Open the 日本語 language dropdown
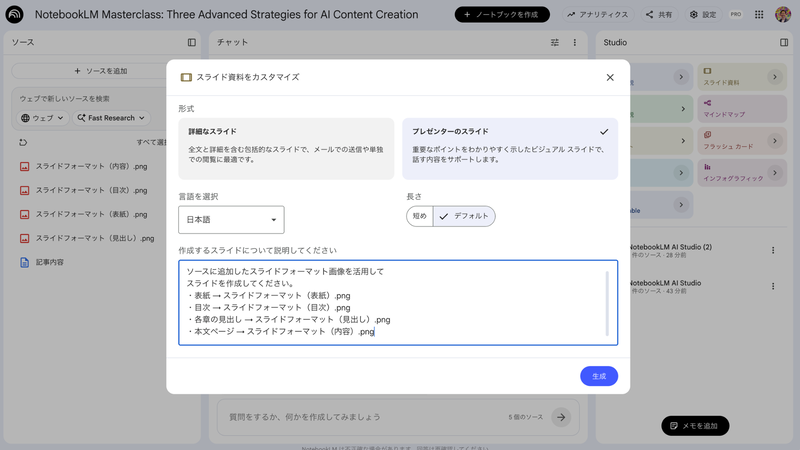The image size is (800, 450). click(x=231, y=220)
